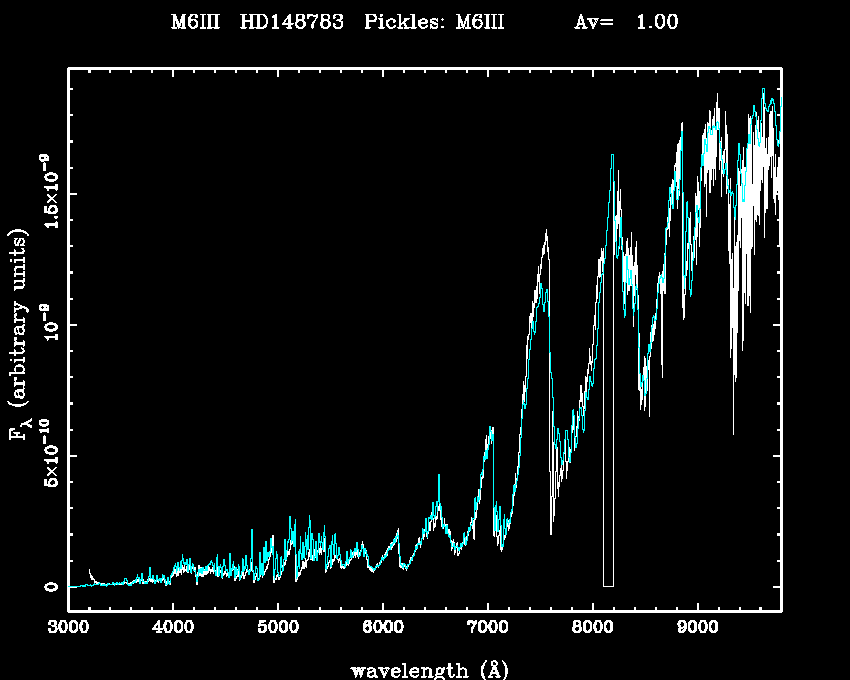Click the white spectrum peak near 7550 Å
Image resolution: width=850 pixels, height=680 pixels.
(546, 236)
